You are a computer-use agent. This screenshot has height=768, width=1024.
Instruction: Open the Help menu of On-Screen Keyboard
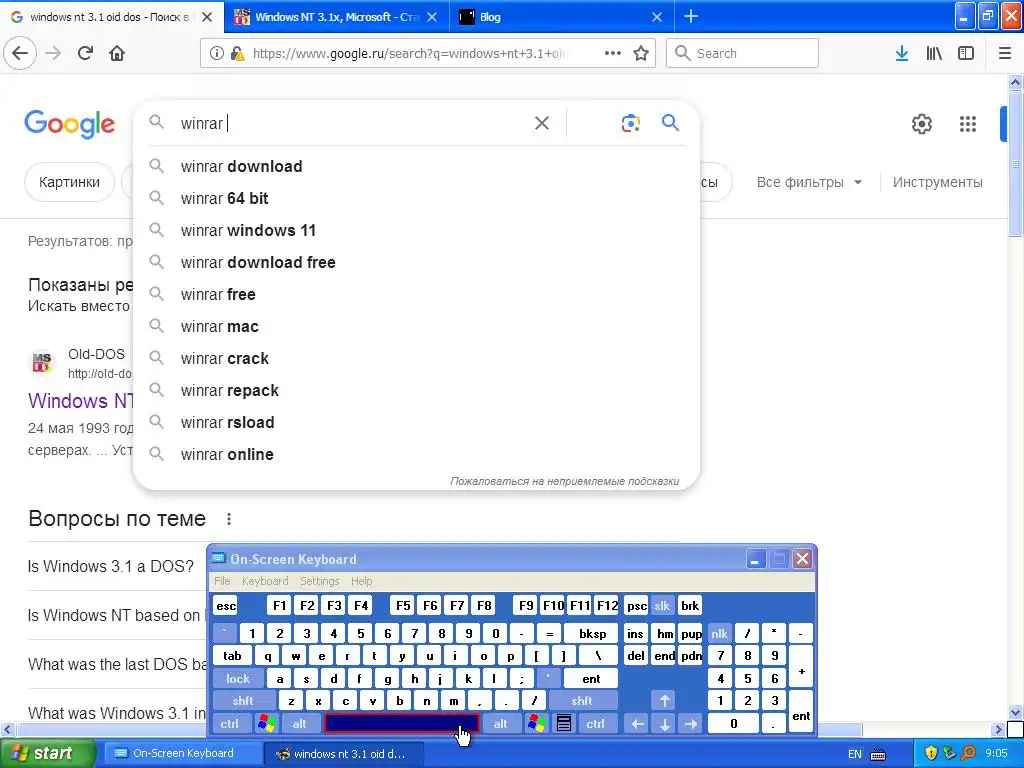point(361,581)
